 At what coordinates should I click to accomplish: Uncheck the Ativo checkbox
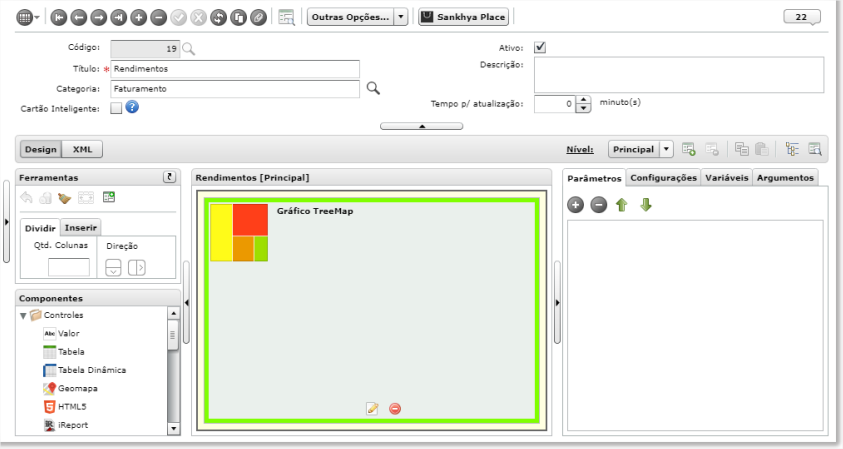(x=540, y=47)
